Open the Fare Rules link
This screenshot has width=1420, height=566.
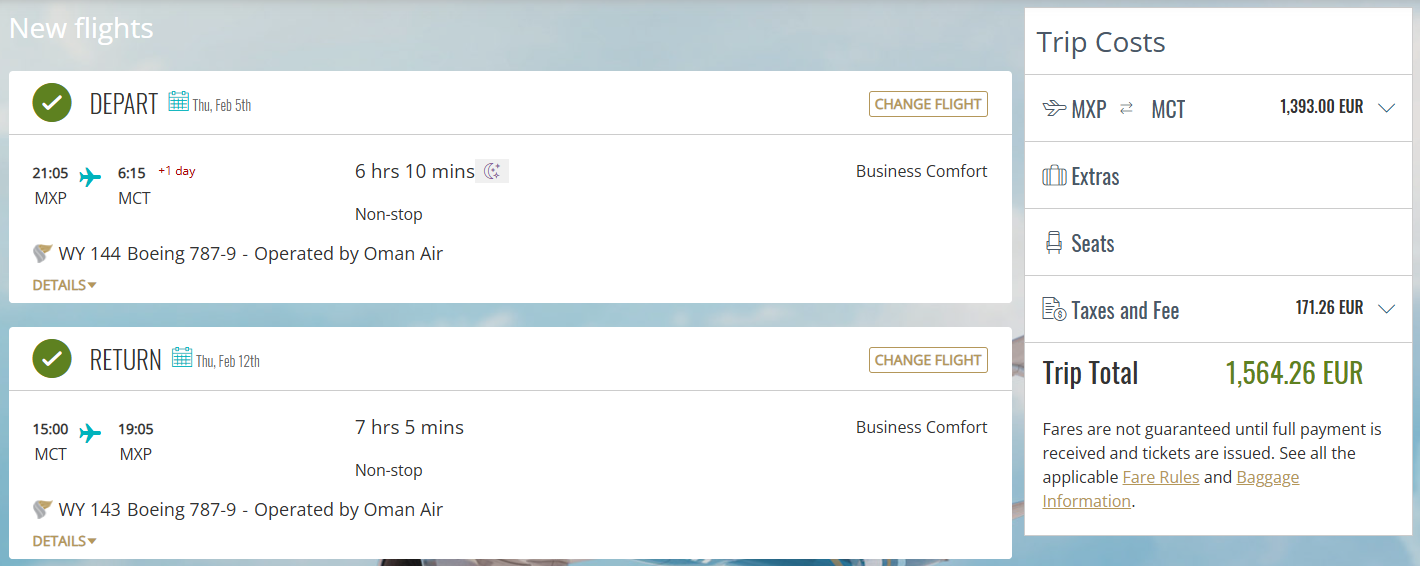[x=1160, y=477]
